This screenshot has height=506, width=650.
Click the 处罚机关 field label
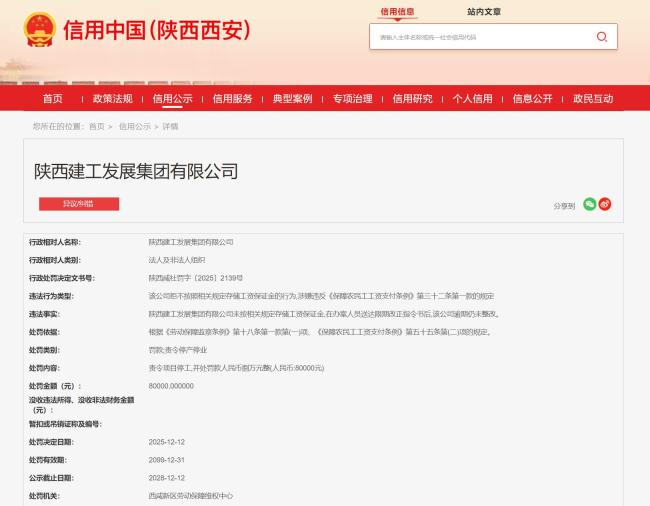(44, 496)
